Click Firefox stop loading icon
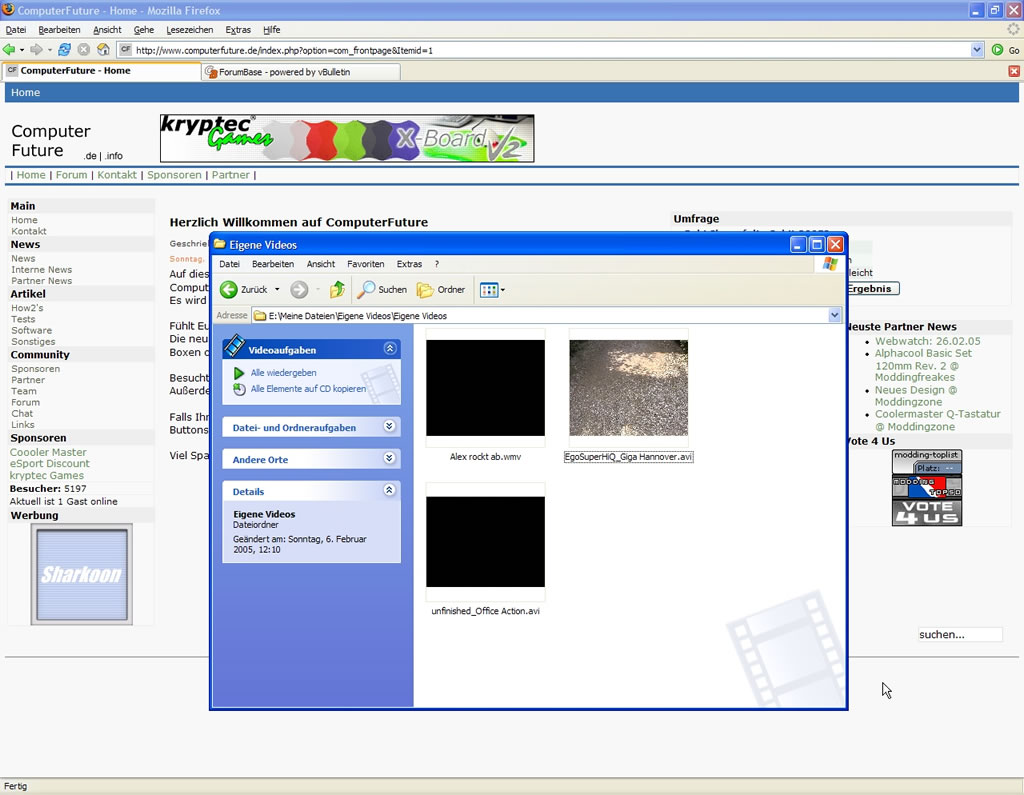The height and width of the screenshot is (795, 1024). point(84,50)
